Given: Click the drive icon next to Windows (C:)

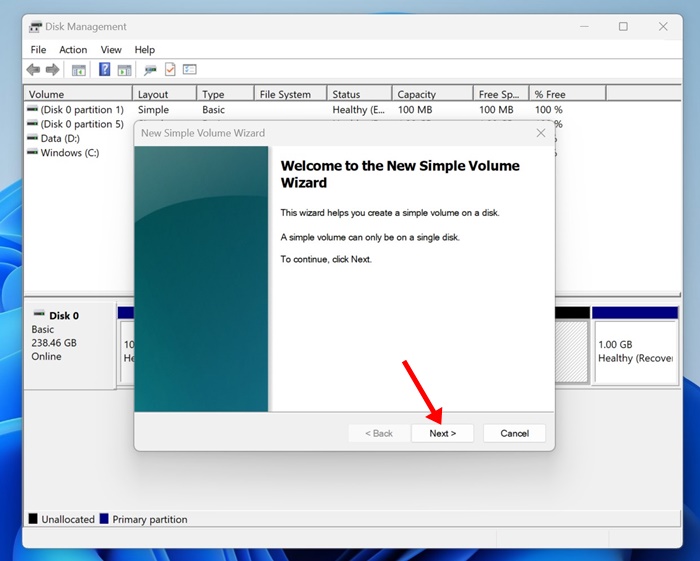Looking at the screenshot, I should [x=32, y=152].
